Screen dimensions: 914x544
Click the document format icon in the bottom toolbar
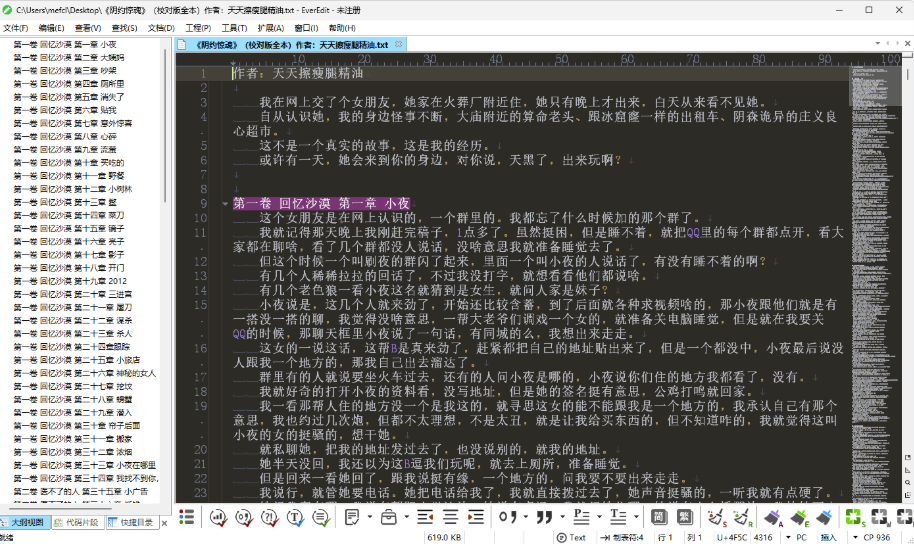(x=352, y=517)
